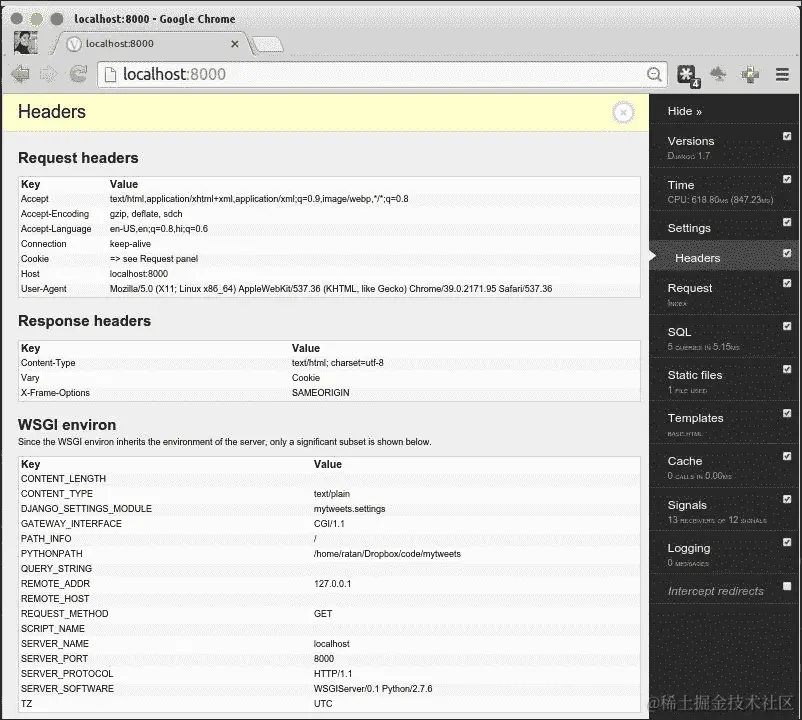The image size is (802, 720).
Task: Click the browser back arrow
Action: (x=21, y=74)
